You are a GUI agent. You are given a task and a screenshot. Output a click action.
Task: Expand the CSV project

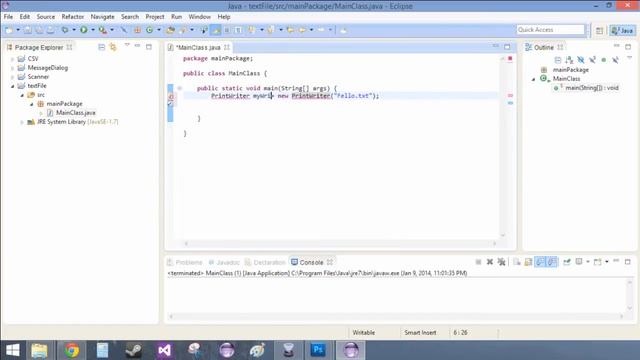(x=12, y=59)
